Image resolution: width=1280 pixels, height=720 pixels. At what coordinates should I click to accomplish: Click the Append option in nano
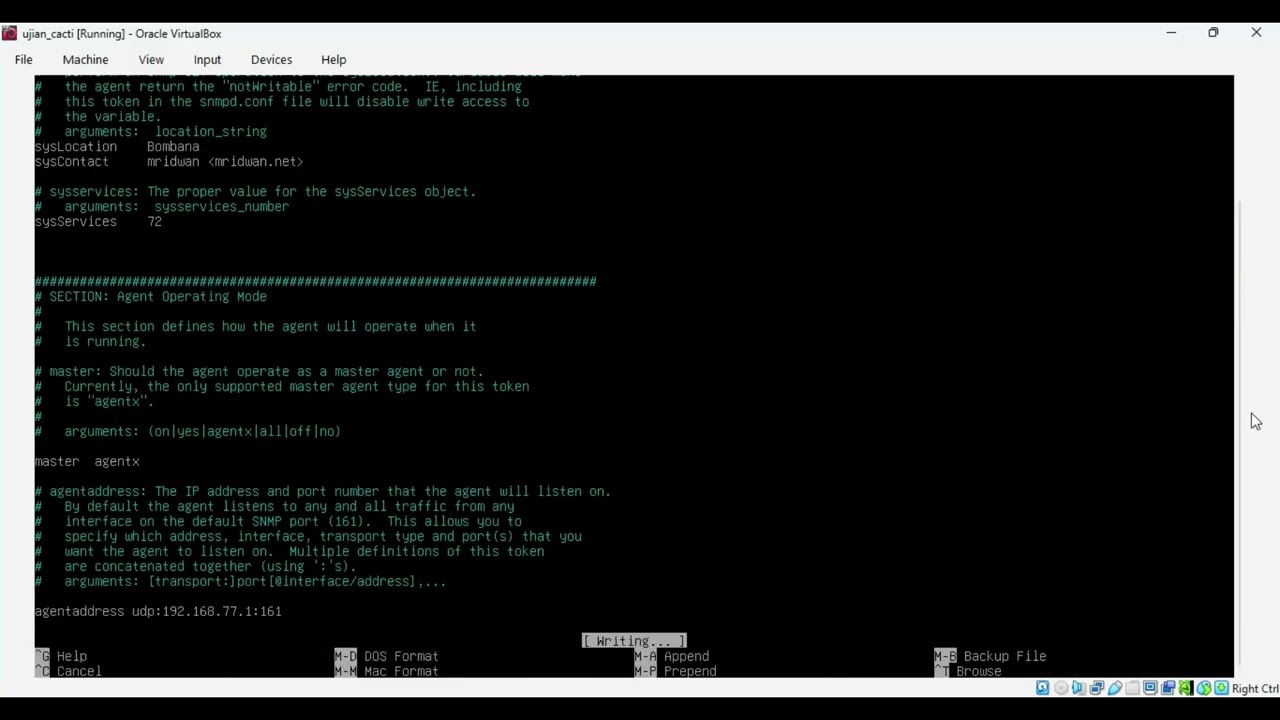coord(671,656)
